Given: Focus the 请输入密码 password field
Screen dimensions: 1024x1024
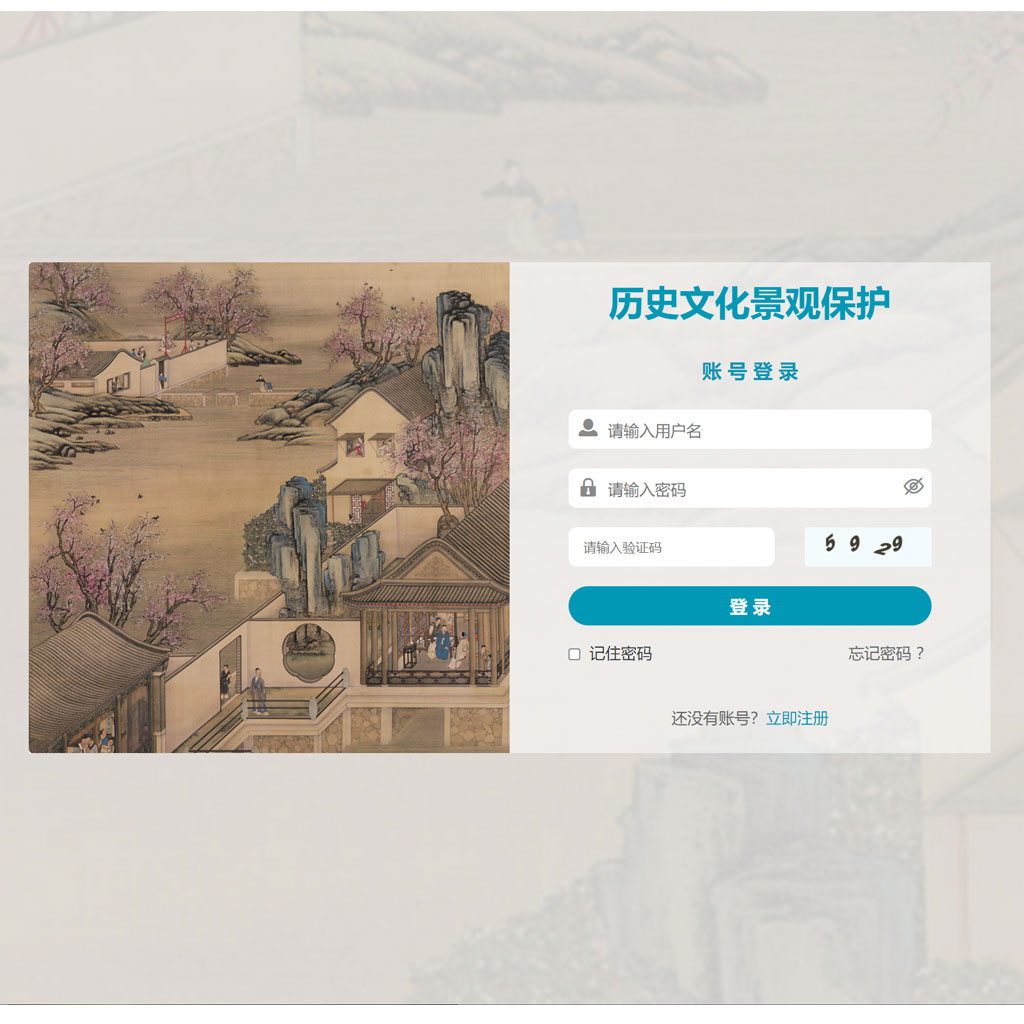Looking at the screenshot, I should tap(750, 488).
